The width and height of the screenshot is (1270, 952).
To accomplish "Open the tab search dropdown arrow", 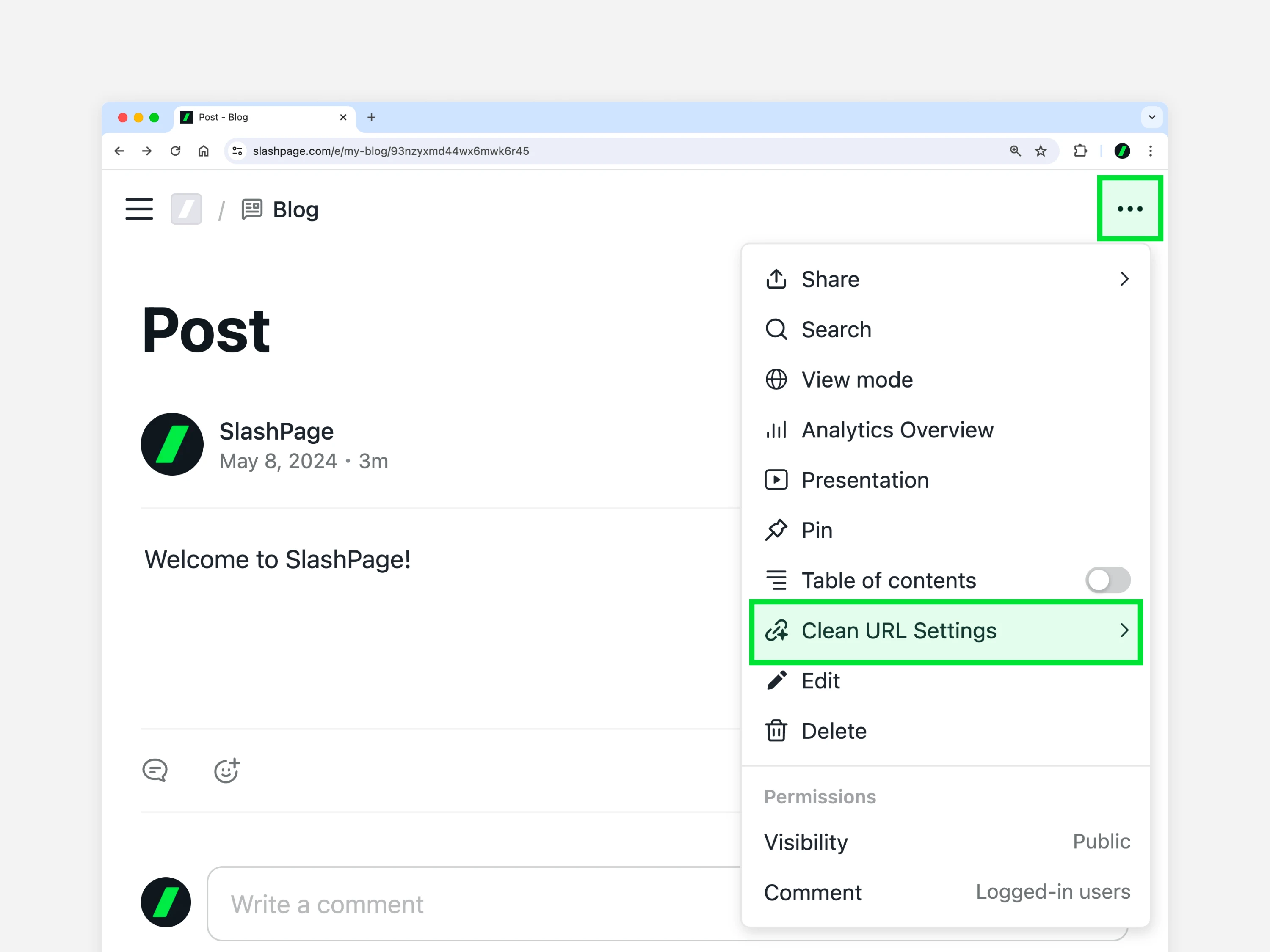I will [1152, 117].
